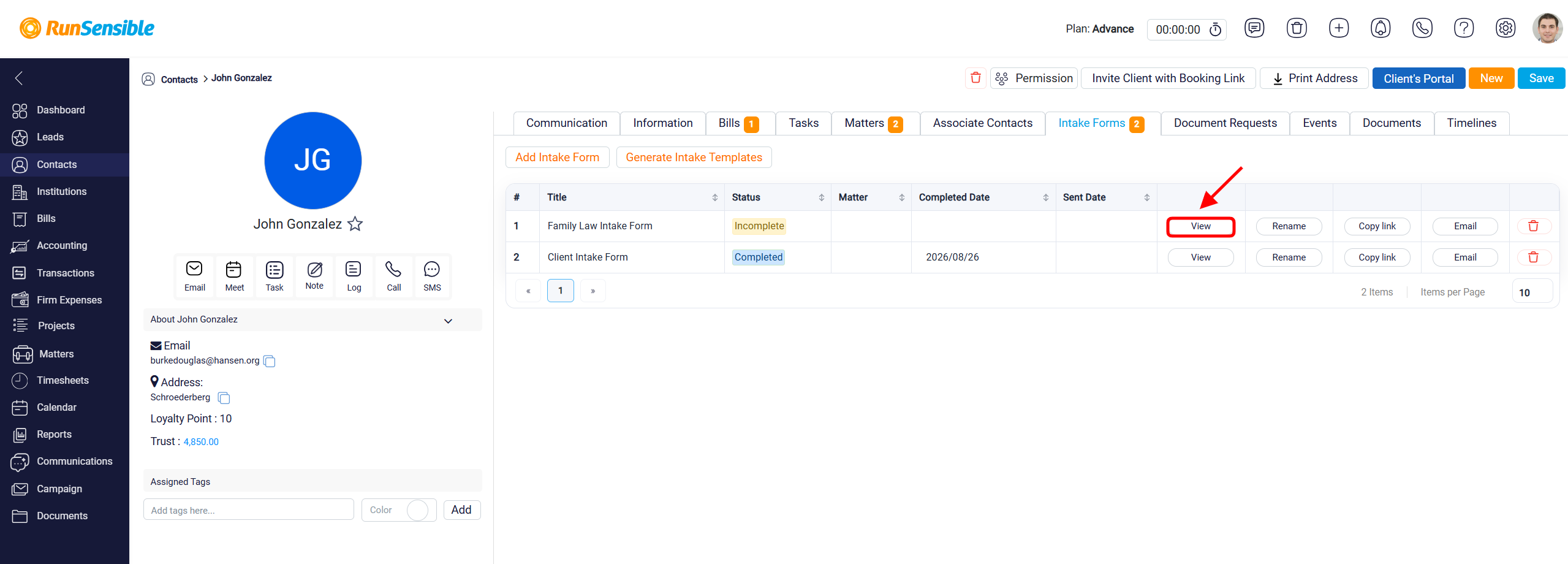This screenshot has height=564, width=1568.
Task: Open the chat messages icon in header
Action: tap(1254, 28)
